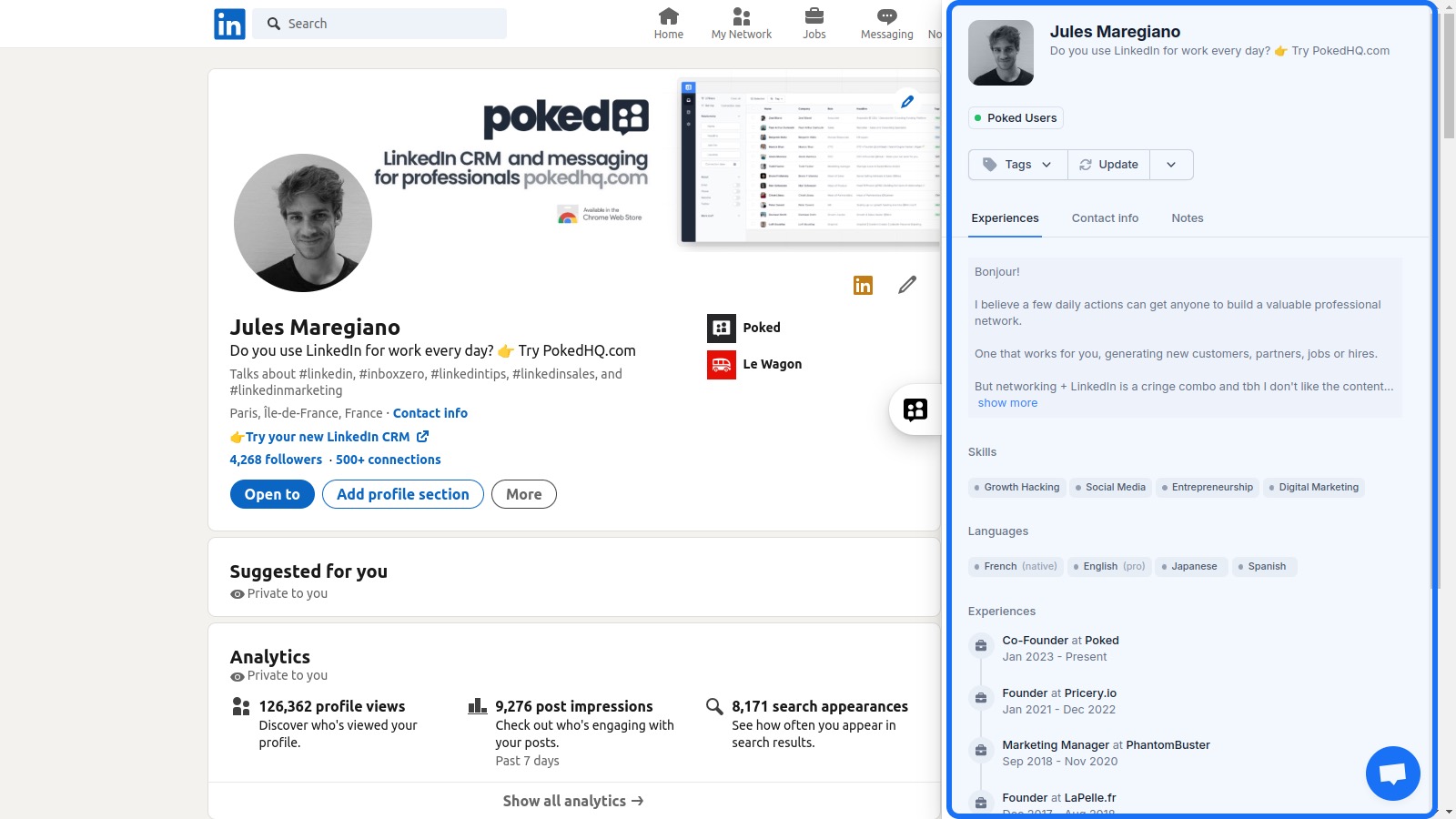Click the Update button in Poked panel
Viewport: 1456px width, 819px height.
click(1108, 165)
